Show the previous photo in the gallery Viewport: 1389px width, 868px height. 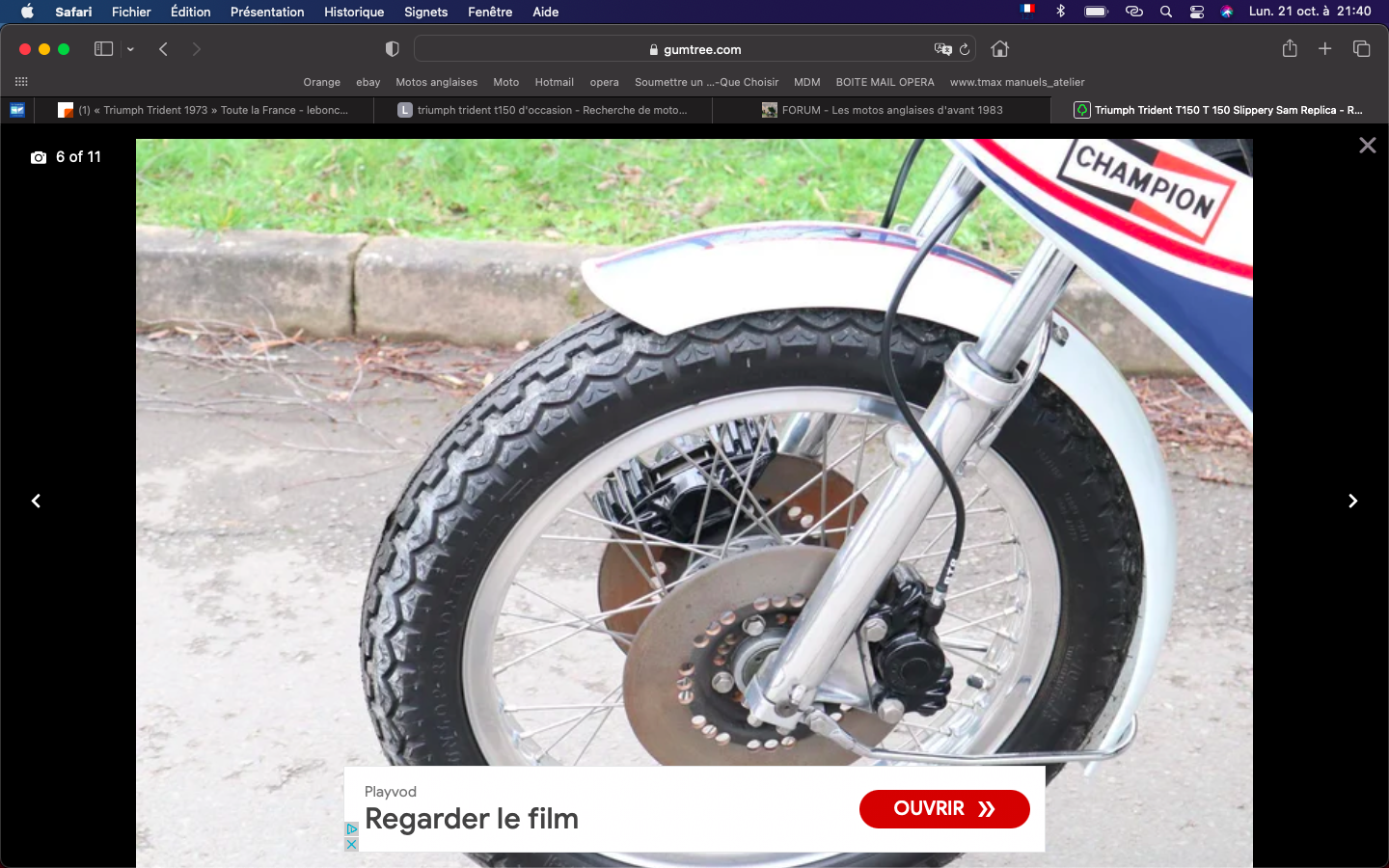click(36, 501)
